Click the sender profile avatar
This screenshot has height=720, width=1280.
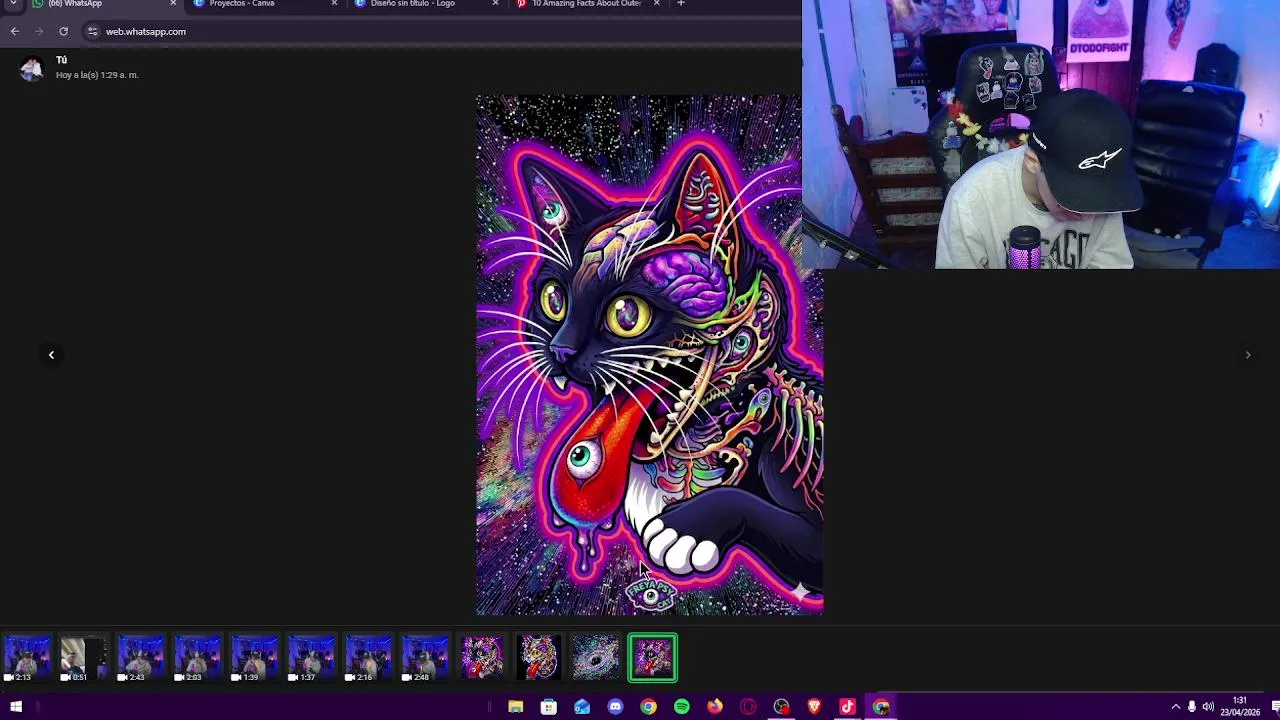31,67
